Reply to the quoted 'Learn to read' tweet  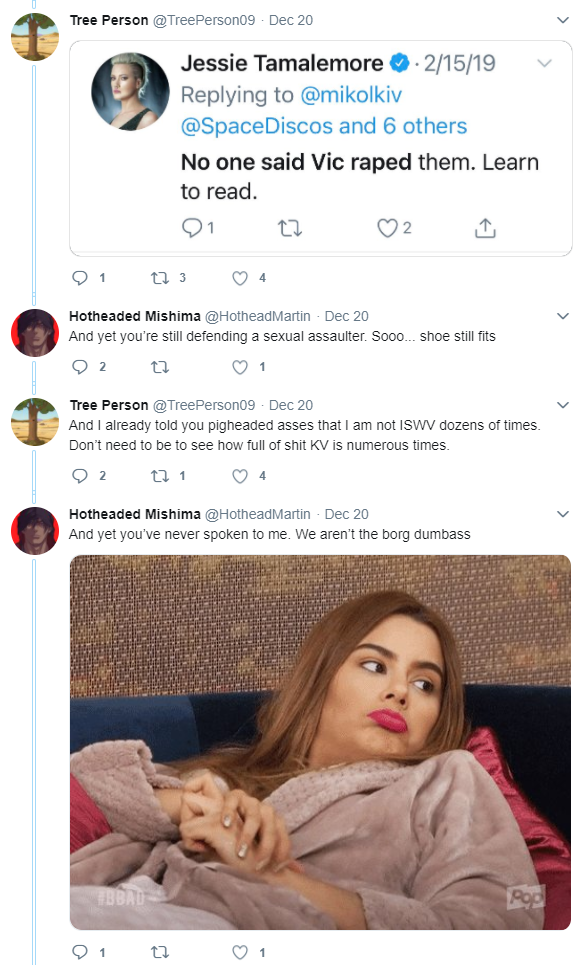click(x=192, y=228)
